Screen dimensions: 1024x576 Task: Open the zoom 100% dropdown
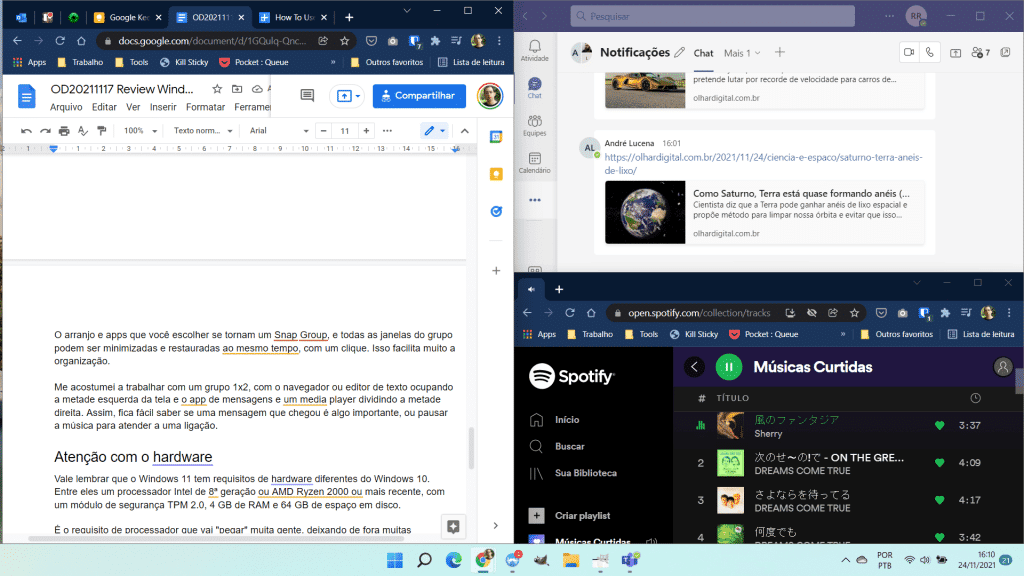click(140, 131)
